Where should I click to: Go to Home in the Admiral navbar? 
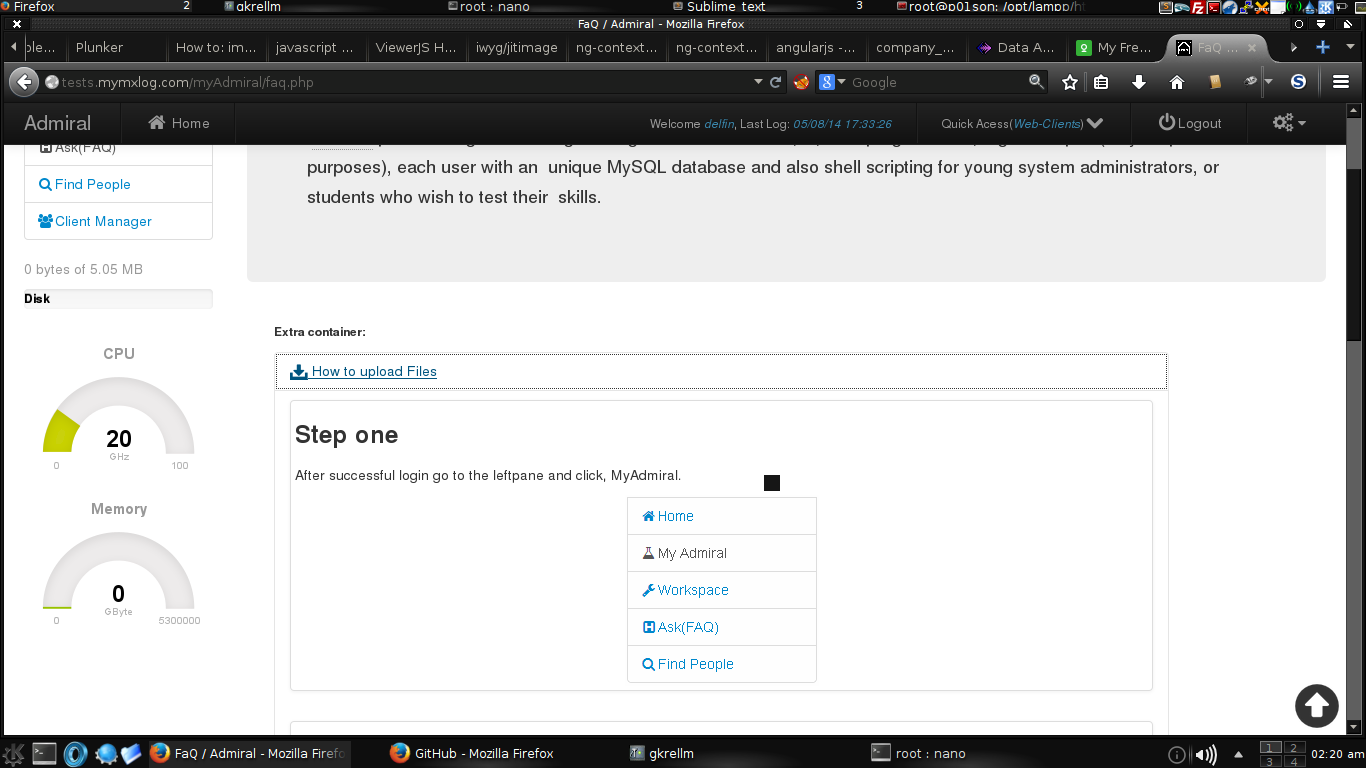[x=179, y=123]
